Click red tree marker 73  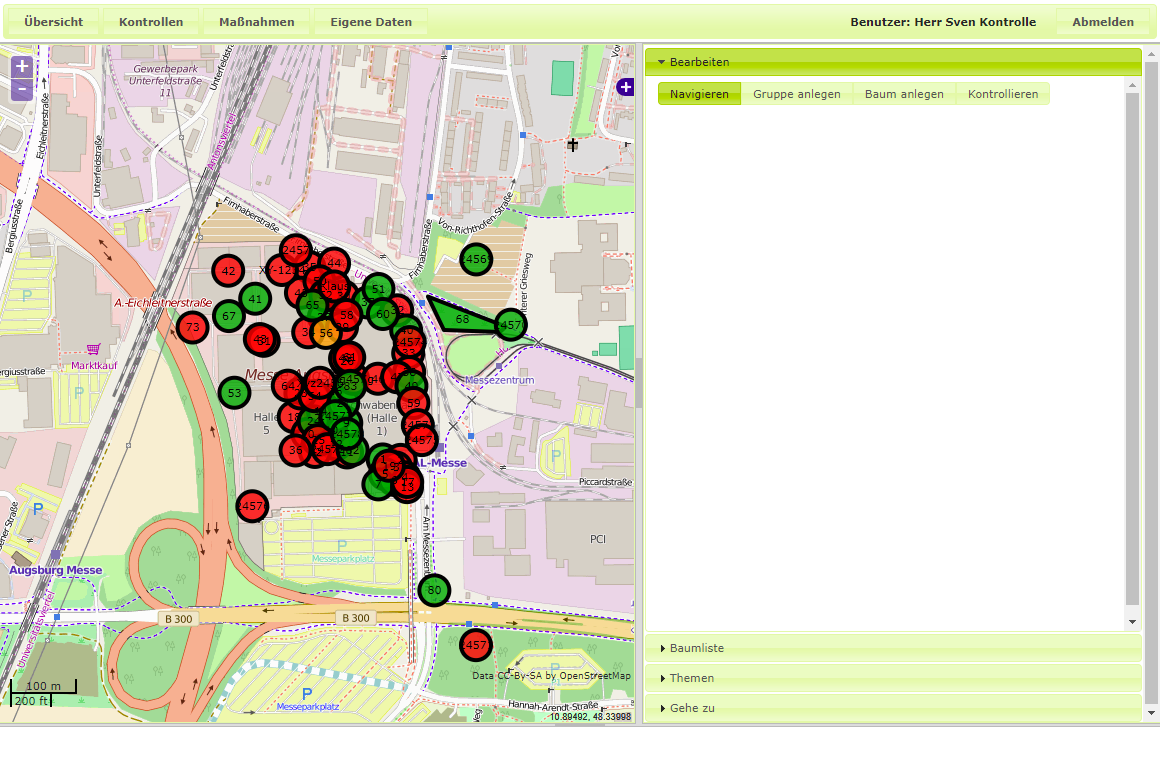pyautogui.click(x=192, y=327)
